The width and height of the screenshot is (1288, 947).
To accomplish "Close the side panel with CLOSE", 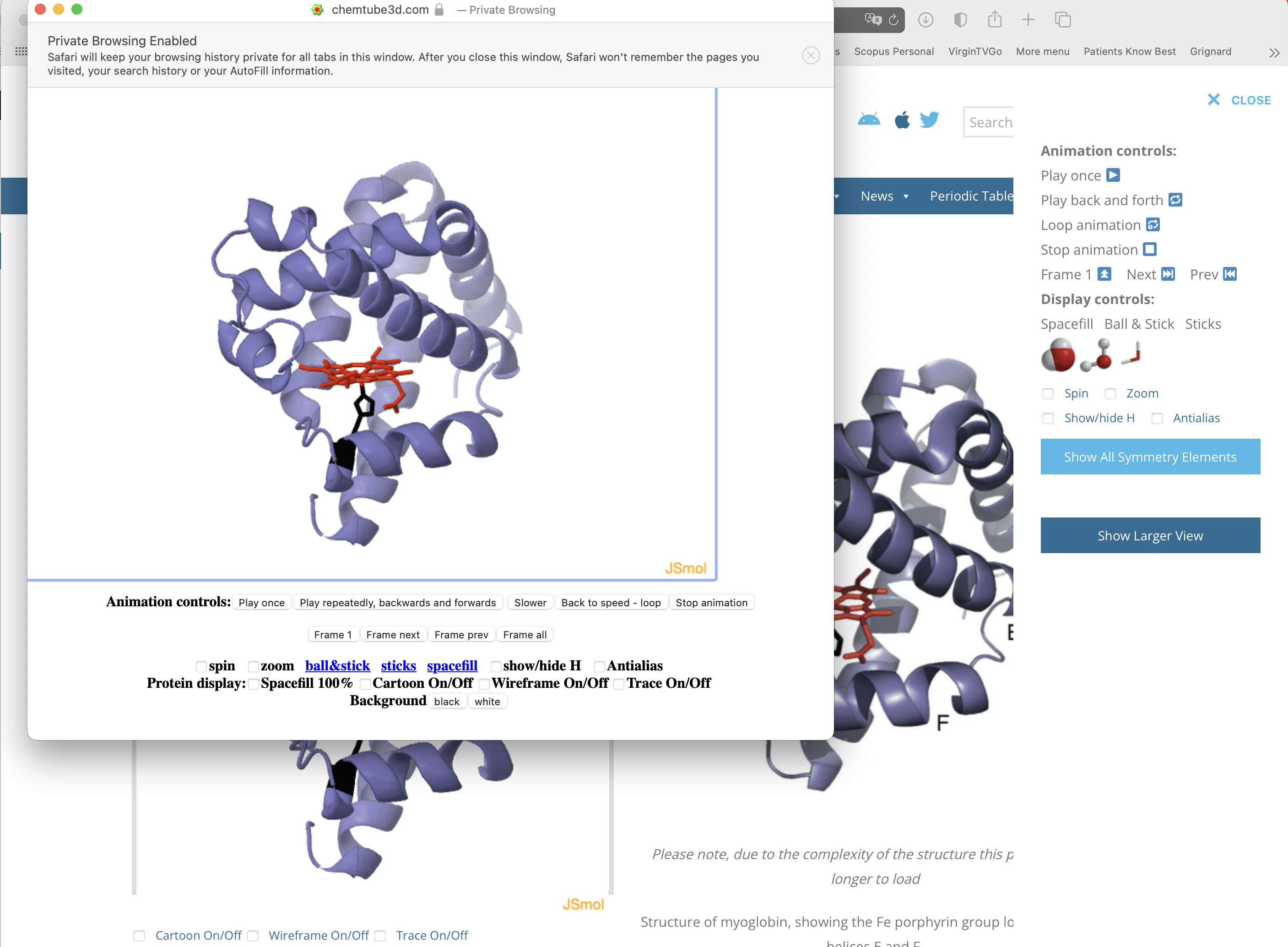I will (1239, 100).
